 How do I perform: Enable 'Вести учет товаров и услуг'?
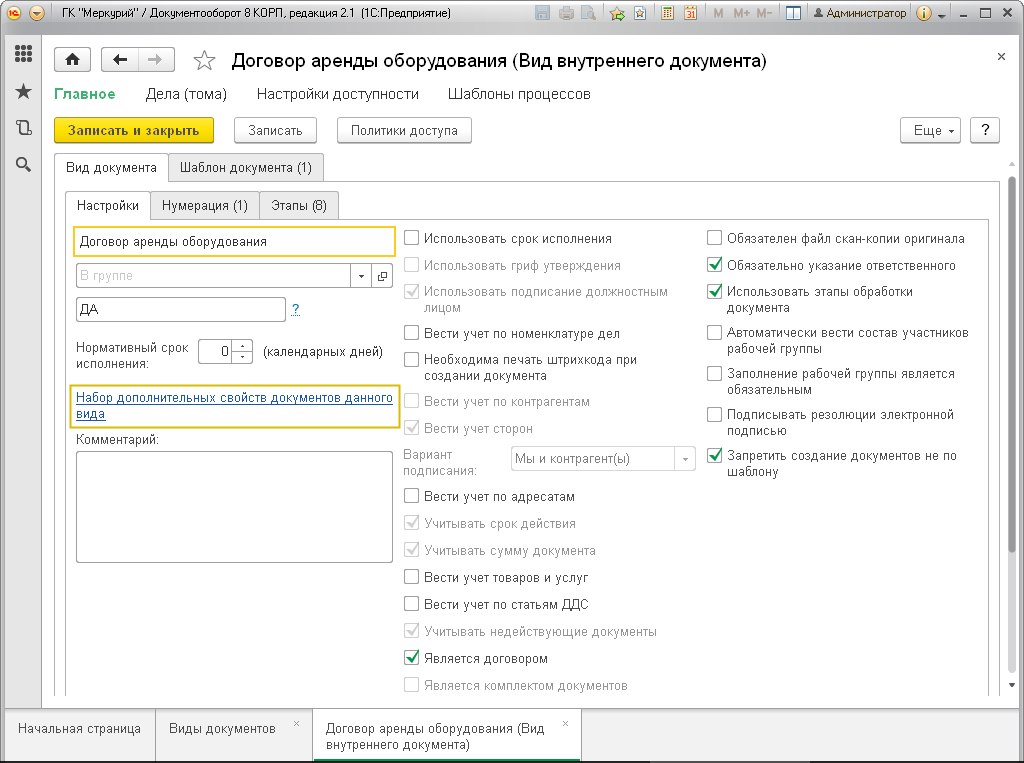pos(411,577)
